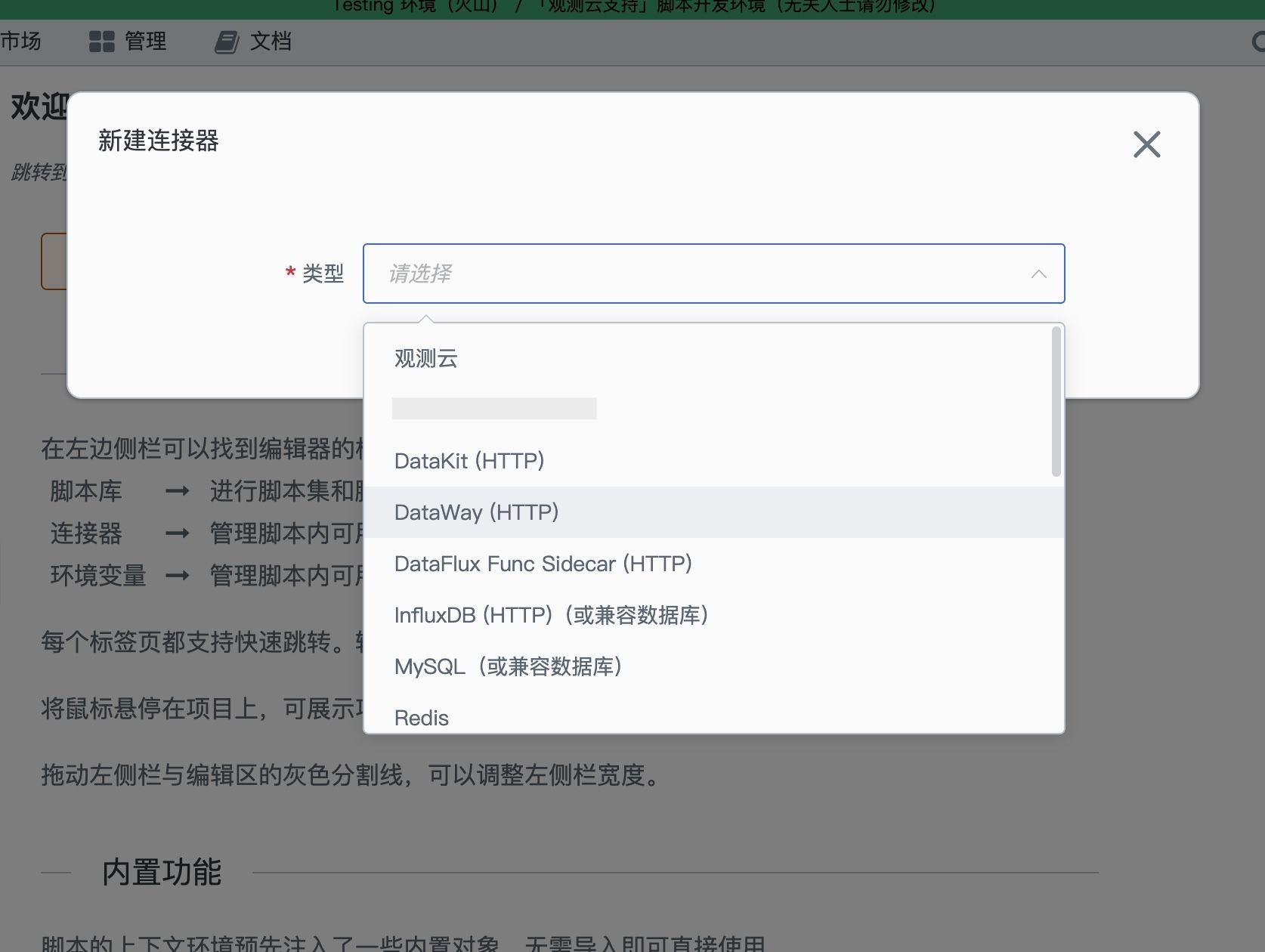Viewport: 1265px width, 952px height.
Task: Close the 新建连接器 dialog with X icon
Action: tap(1146, 144)
